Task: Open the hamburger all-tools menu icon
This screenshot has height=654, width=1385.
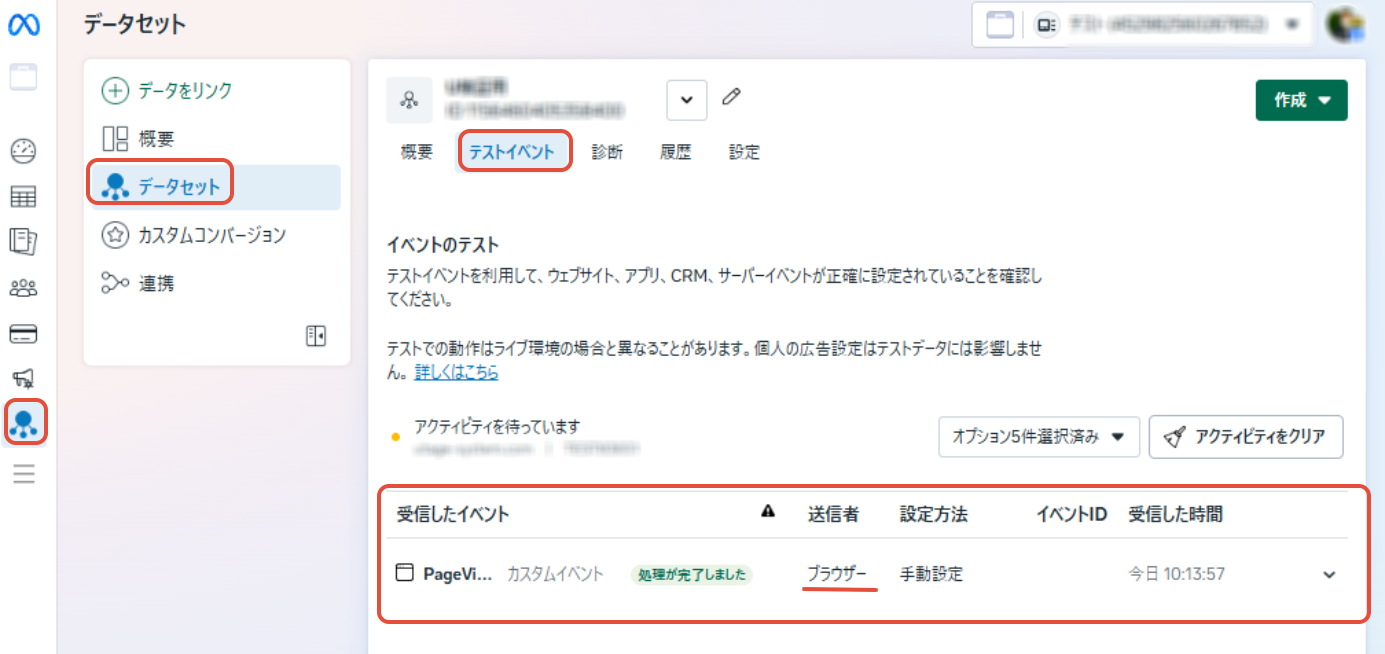Action: 23,474
